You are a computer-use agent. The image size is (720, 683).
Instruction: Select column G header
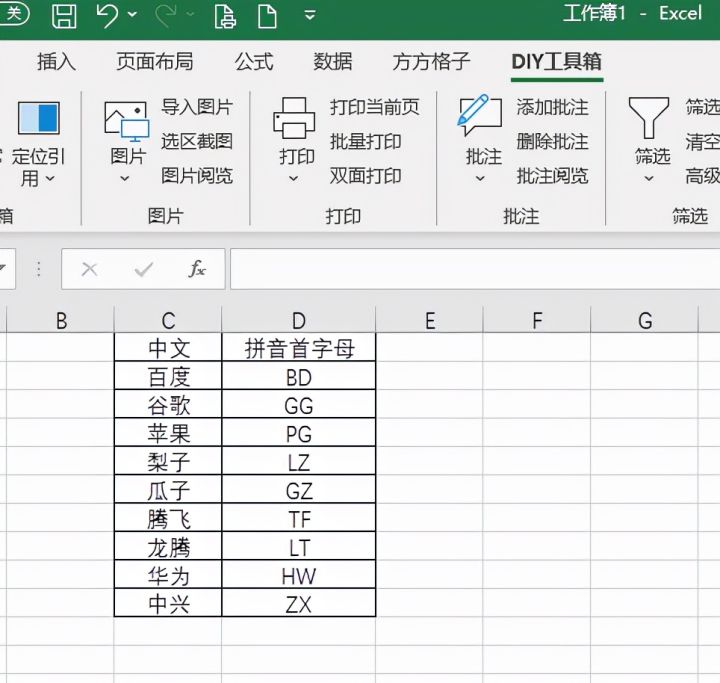645,321
